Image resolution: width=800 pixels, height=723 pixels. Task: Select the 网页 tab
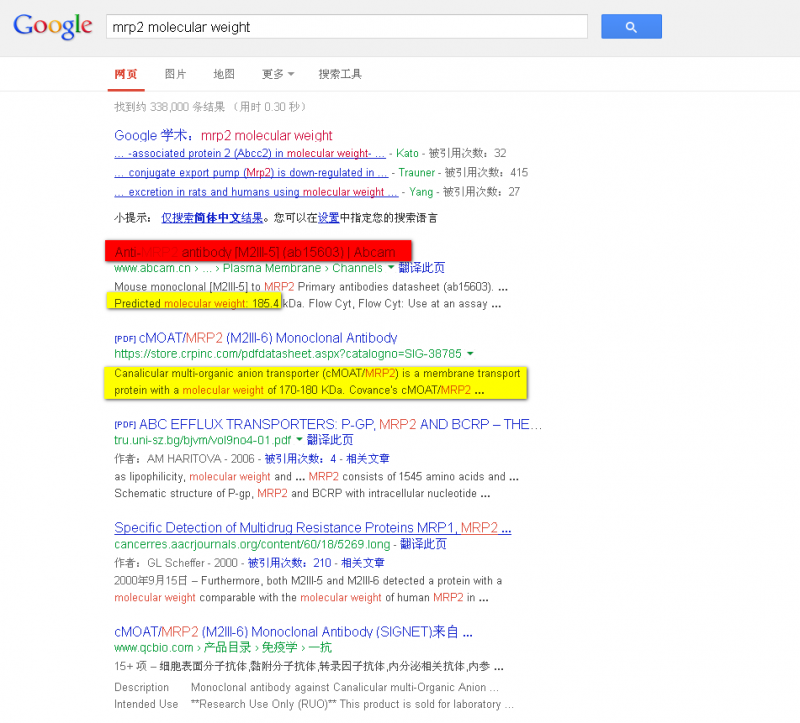[x=126, y=74]
